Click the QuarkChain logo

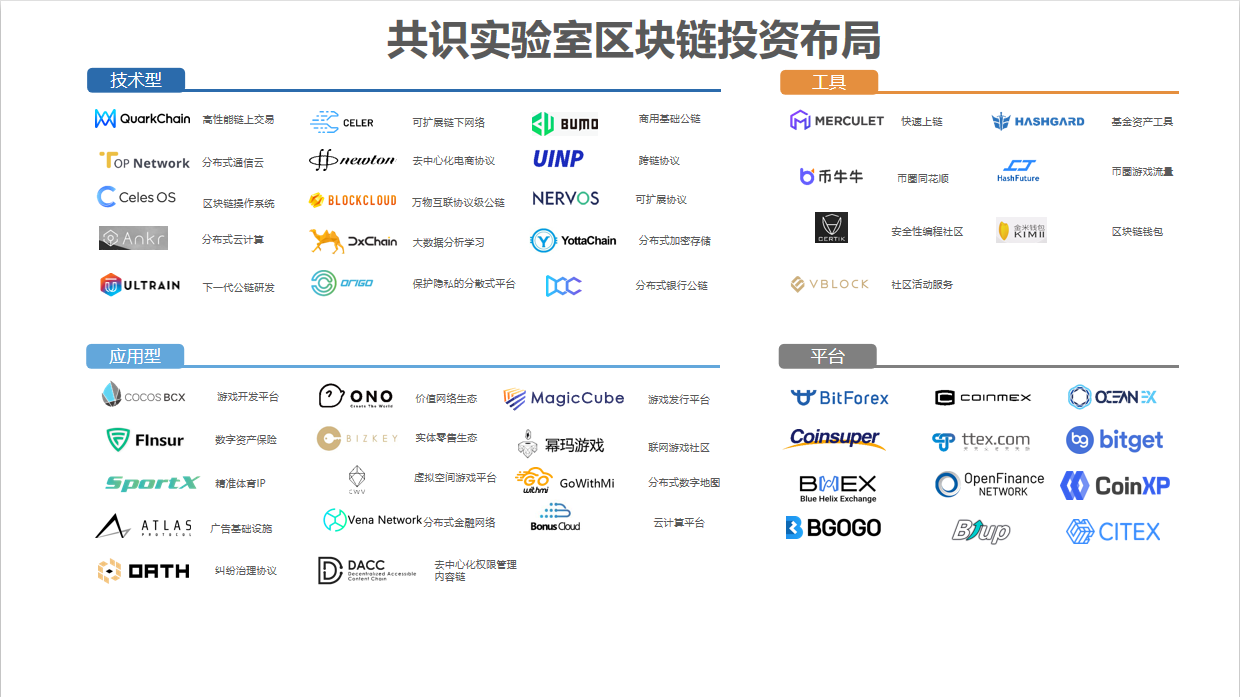[x=142, y=118]
